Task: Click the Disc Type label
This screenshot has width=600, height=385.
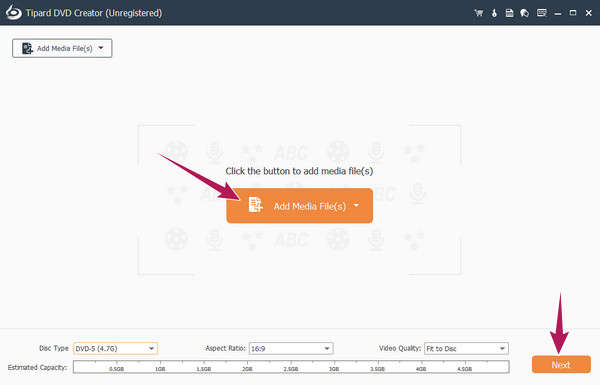Action: point(54,348)
